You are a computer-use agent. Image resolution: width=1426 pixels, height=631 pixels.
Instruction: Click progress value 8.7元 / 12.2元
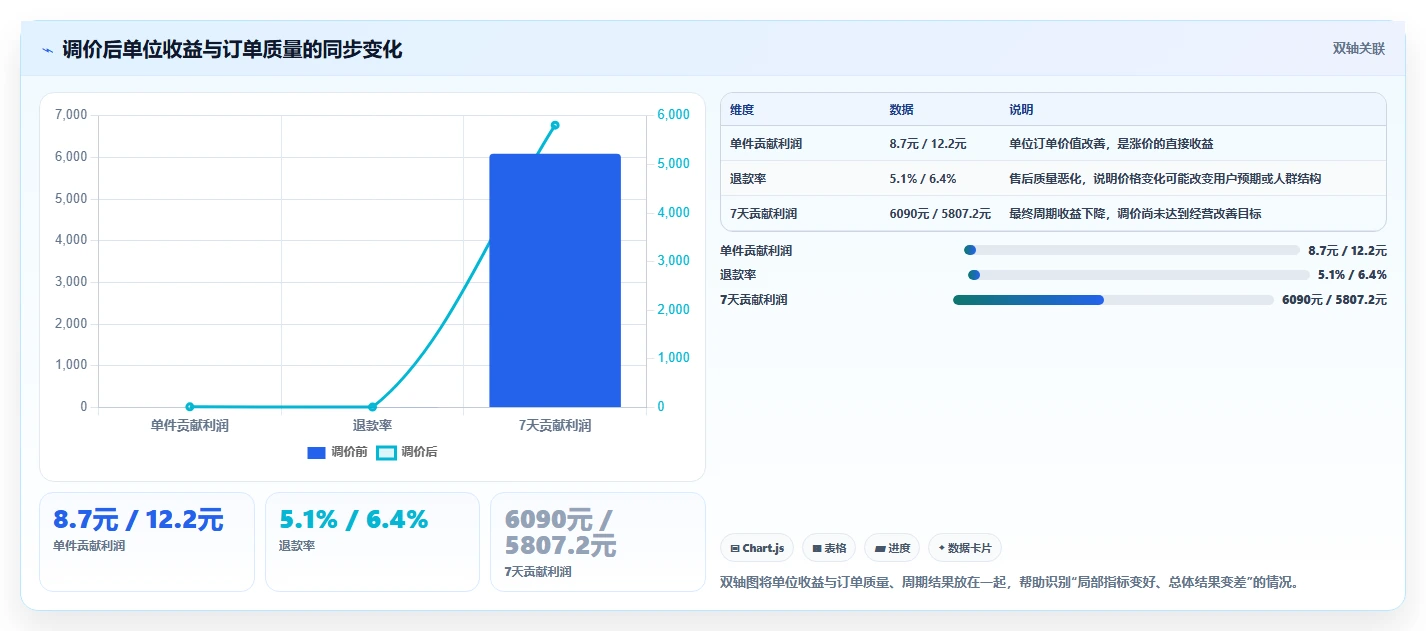click(x=1347, y=251)
